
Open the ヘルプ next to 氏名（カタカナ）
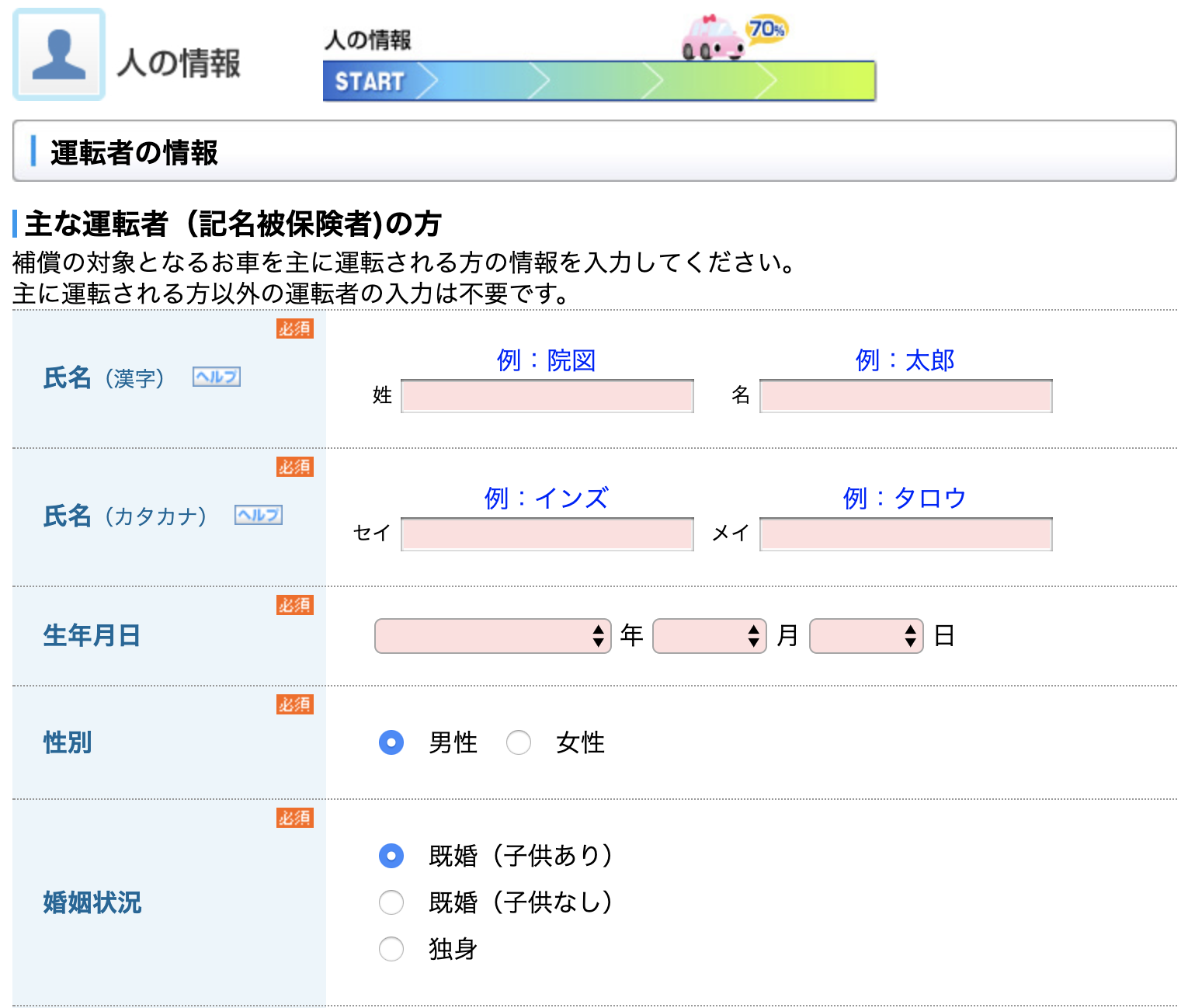tap(258, 514)
